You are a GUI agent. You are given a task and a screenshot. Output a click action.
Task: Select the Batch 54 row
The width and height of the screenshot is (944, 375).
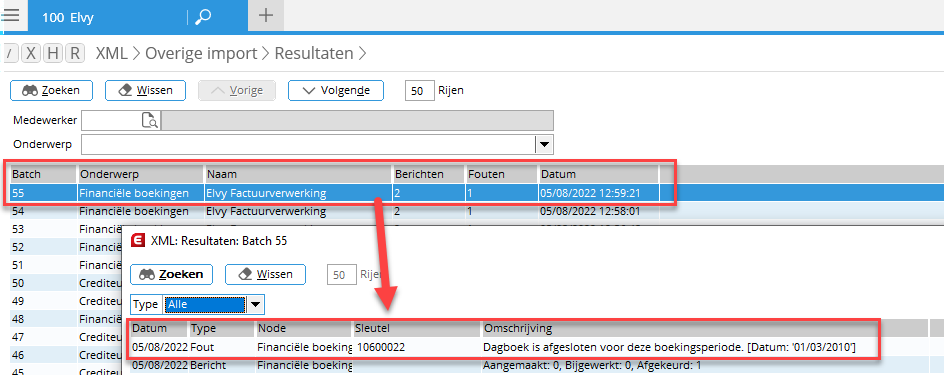(477, 211)
